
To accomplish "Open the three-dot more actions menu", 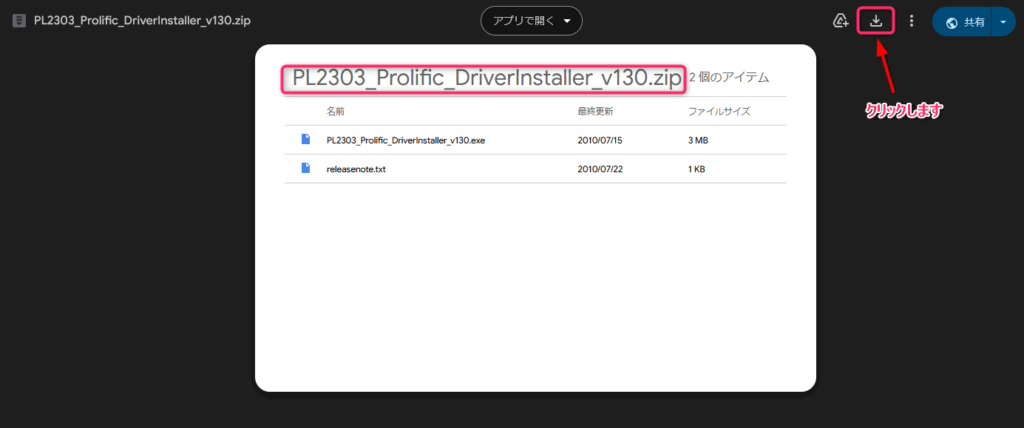I will pyautogui.click(x=912, y=21).
